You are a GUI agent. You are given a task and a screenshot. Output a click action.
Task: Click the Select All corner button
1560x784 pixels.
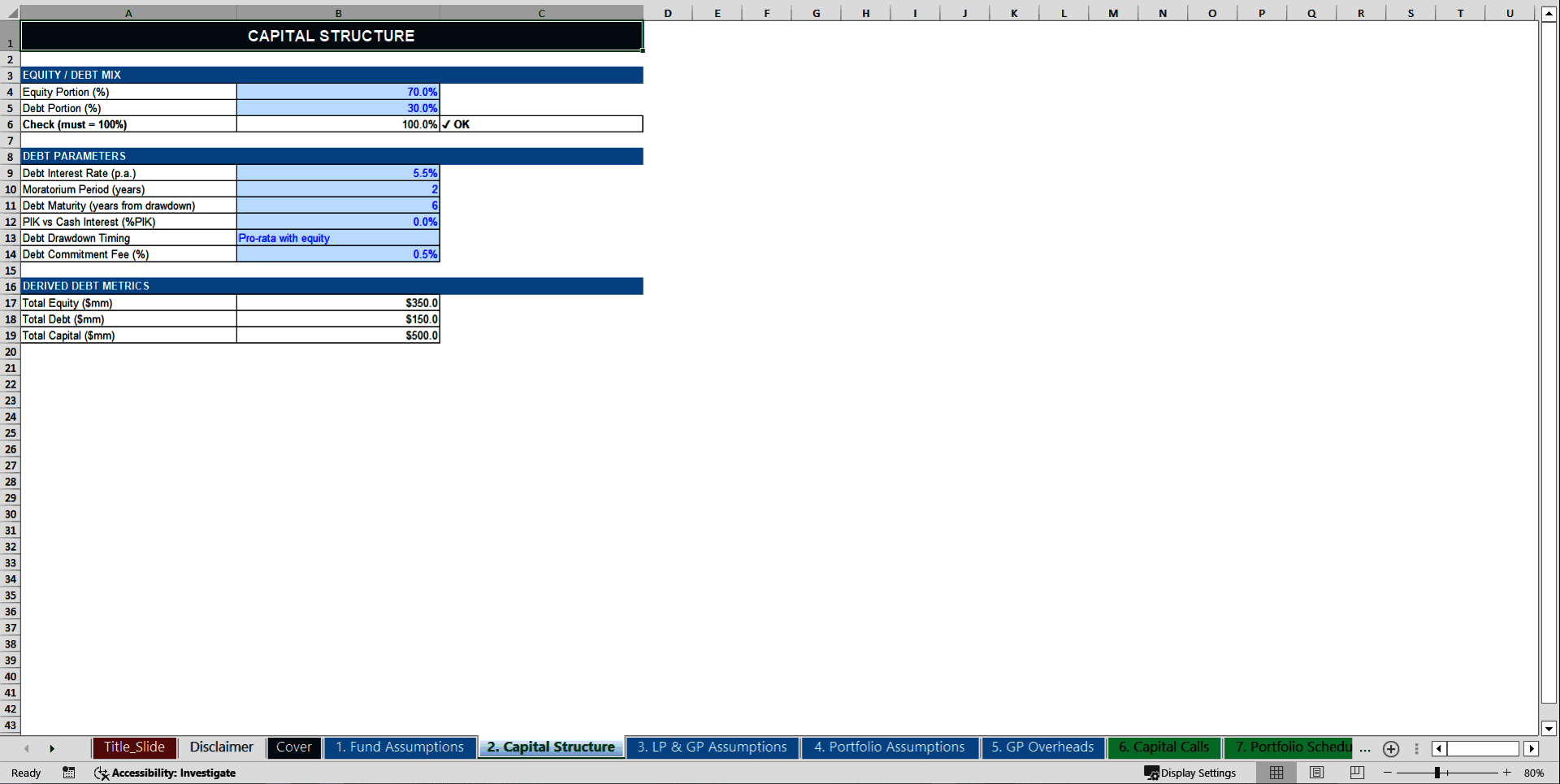(x=11, y=13)
